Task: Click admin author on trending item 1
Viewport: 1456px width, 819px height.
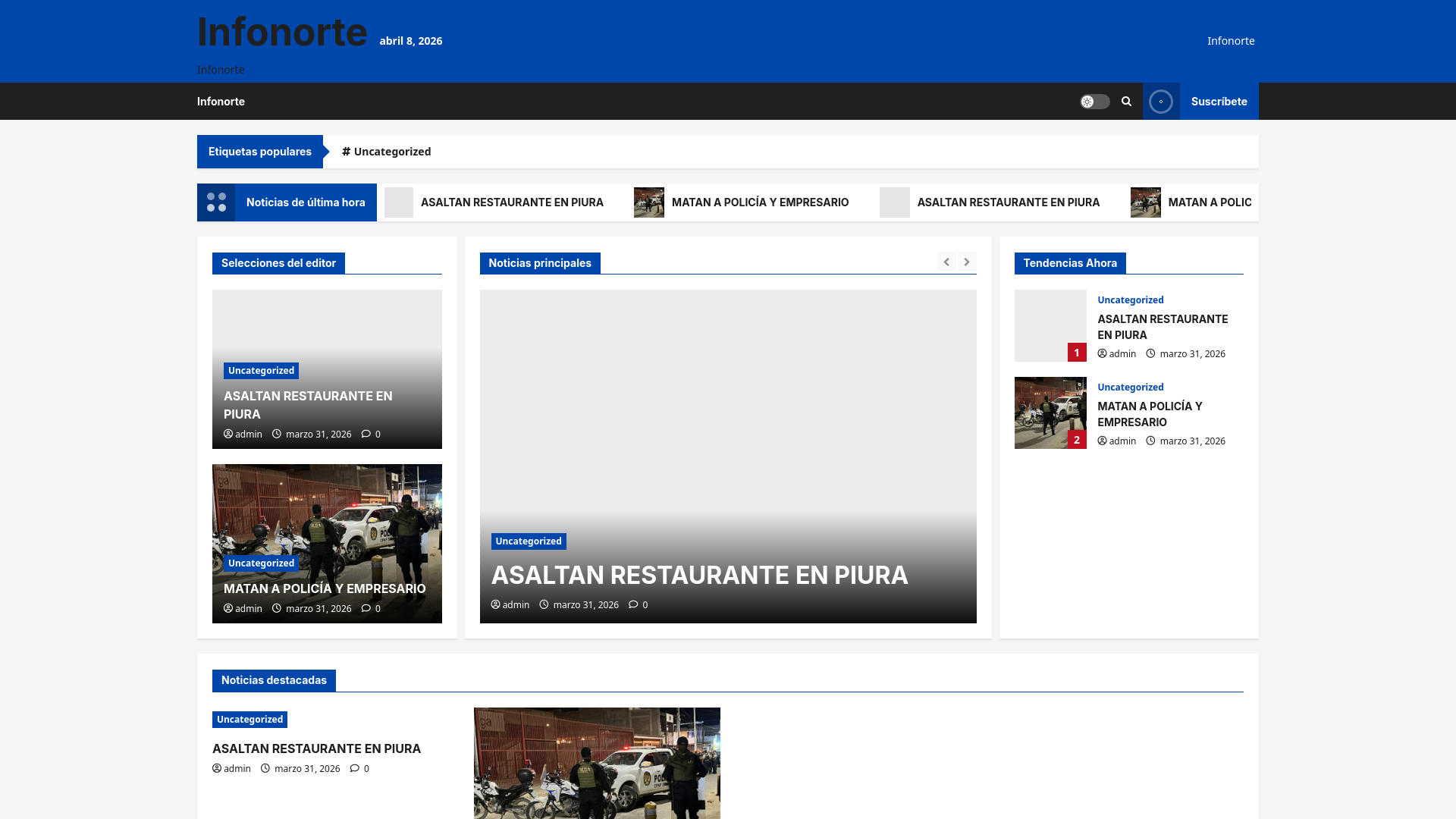Action: coord(1117,354)
